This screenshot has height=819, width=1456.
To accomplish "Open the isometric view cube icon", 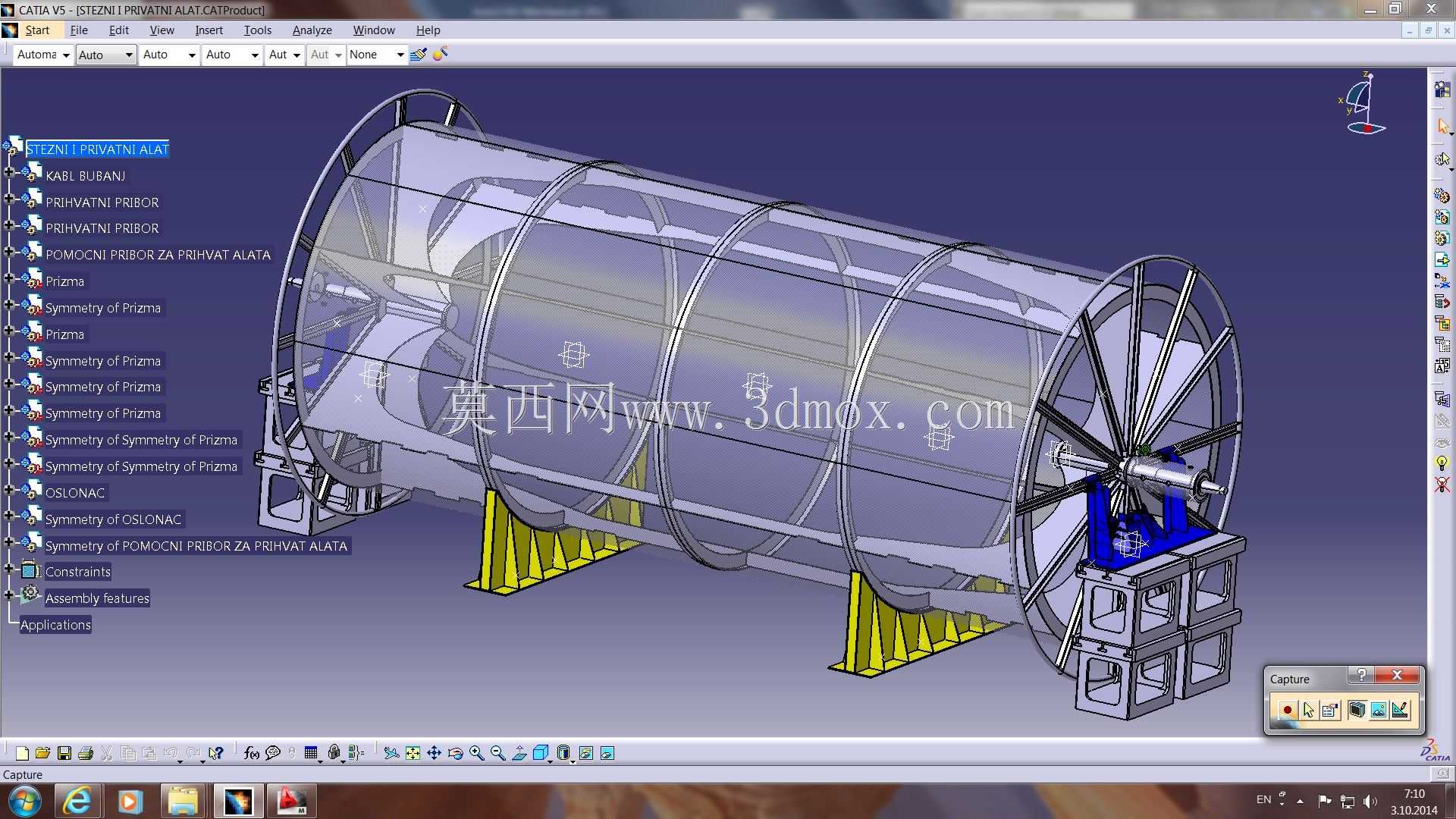I will pyautogui.click(x=541, y=753).
